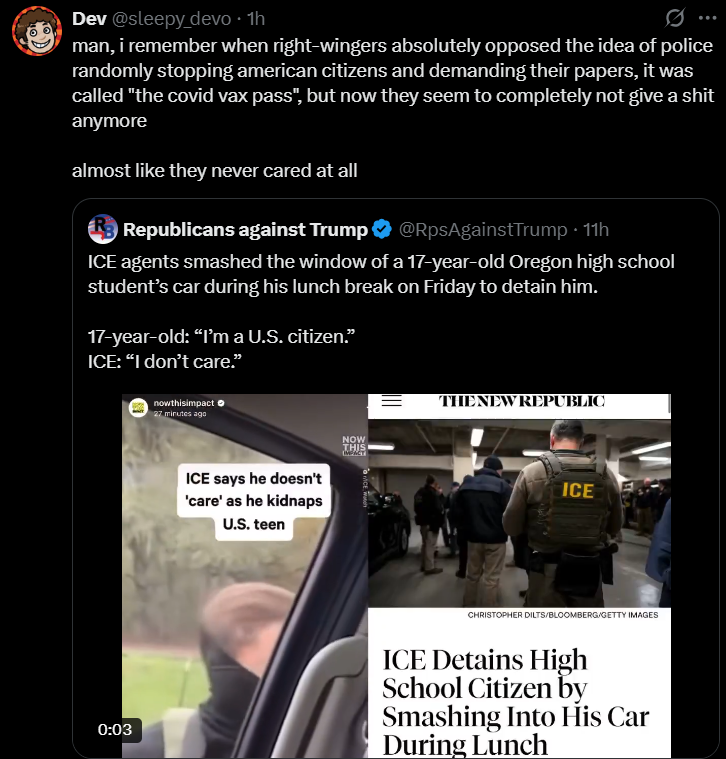The height and width of the screenshot is (759, 726).
Task: Open the Republicans against Trump name link
Action: pyautogui.click(x=245, y=229)
